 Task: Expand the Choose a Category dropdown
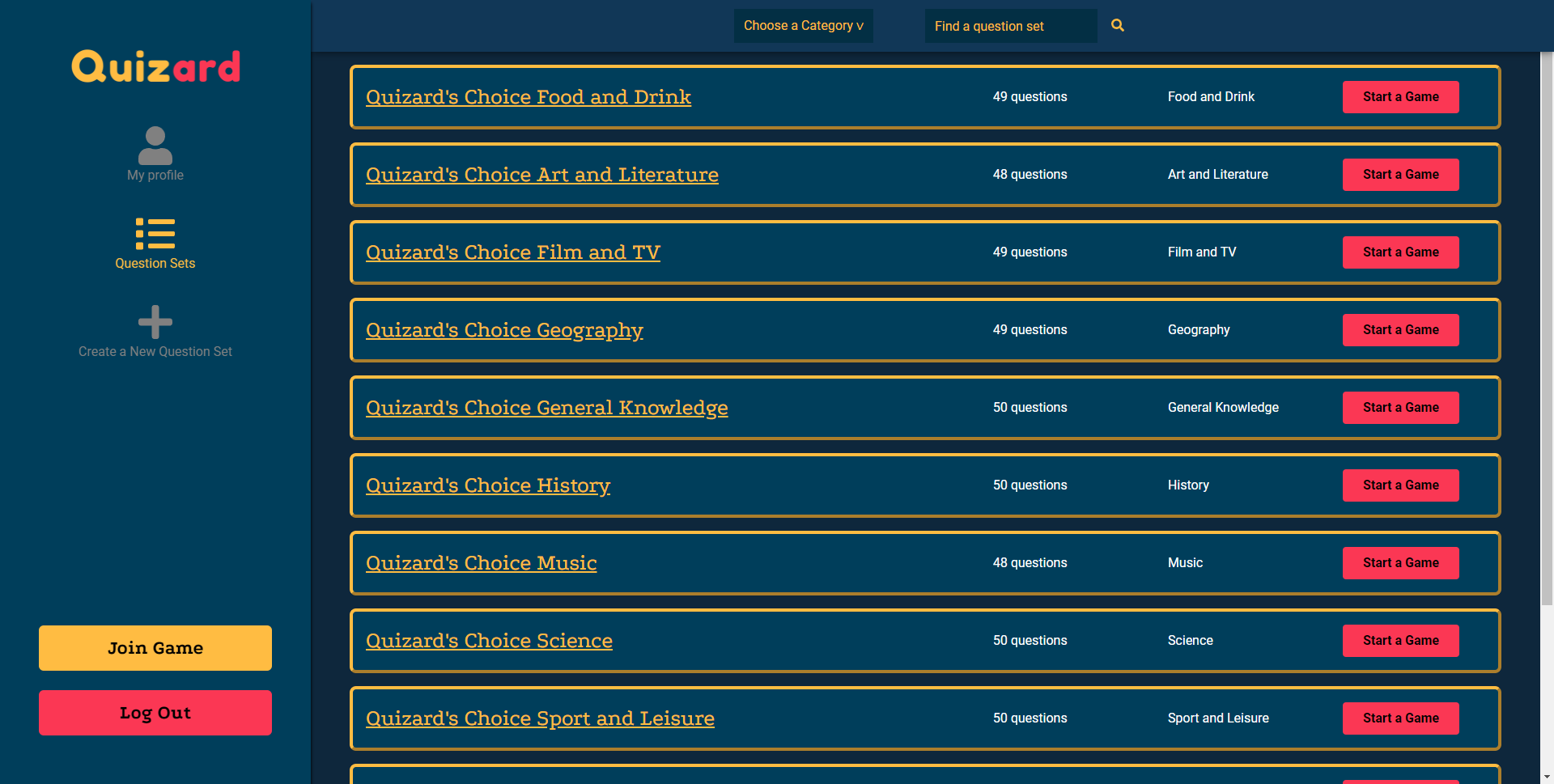pyautogui.click(x=804, y=26)
